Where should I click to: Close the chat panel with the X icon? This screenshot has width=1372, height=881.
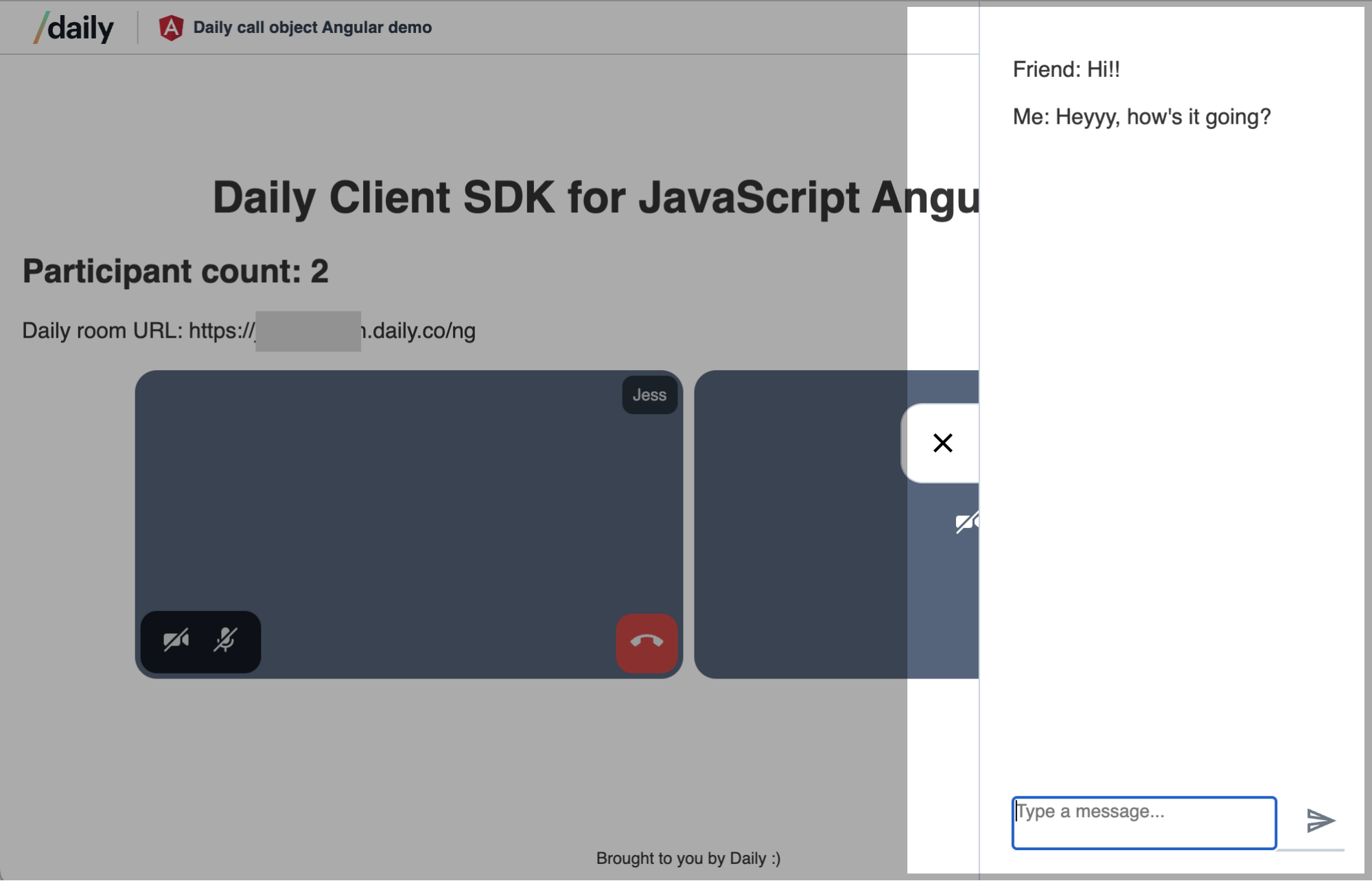[x=943, y=443]
